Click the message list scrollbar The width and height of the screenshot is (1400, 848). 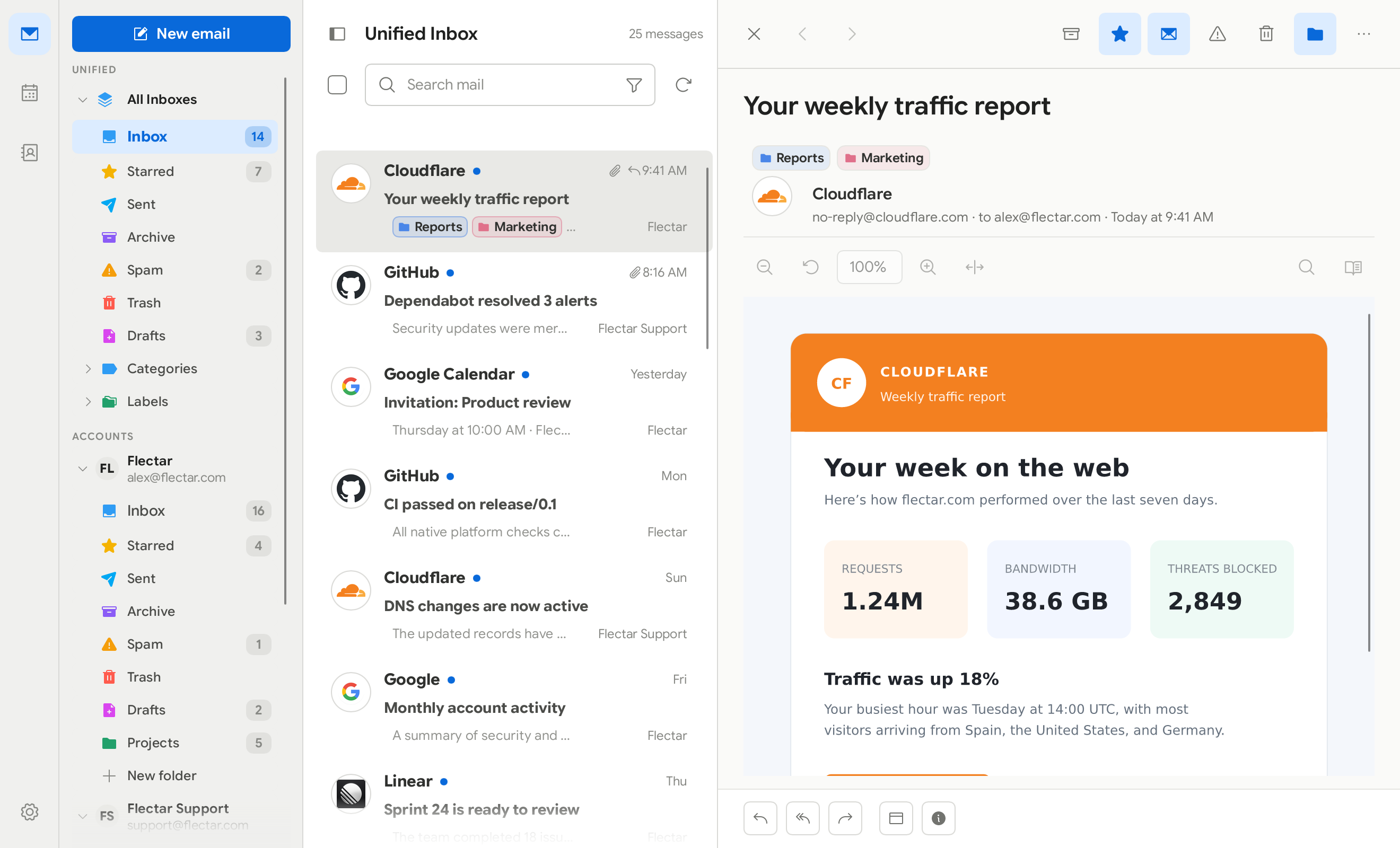[707, 259]
